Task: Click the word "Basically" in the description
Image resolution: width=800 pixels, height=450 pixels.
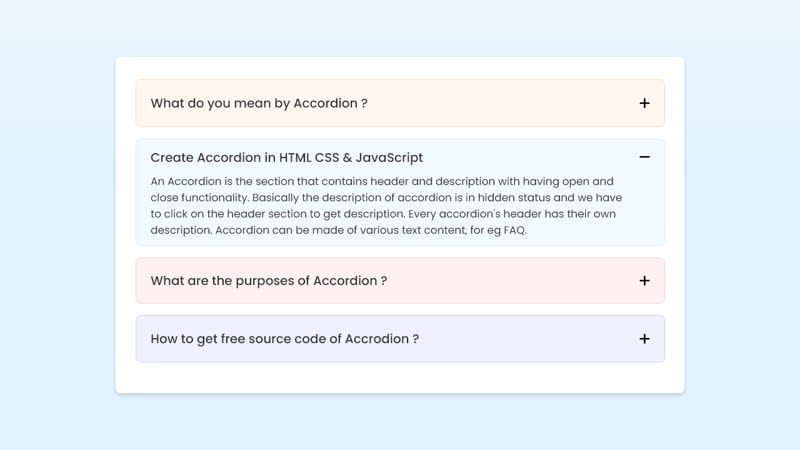Action: 280,198
